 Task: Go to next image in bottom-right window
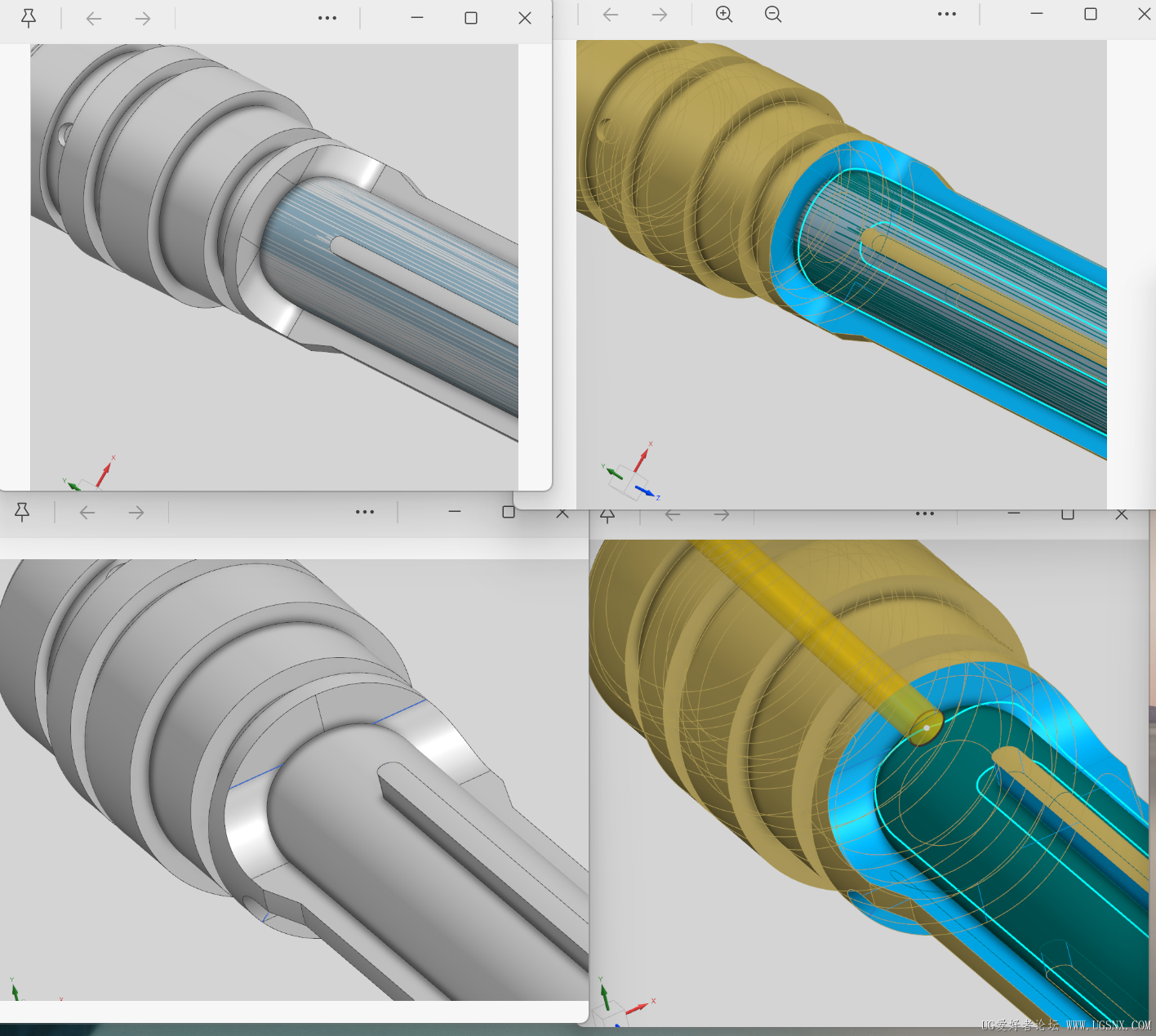[722, 515]
